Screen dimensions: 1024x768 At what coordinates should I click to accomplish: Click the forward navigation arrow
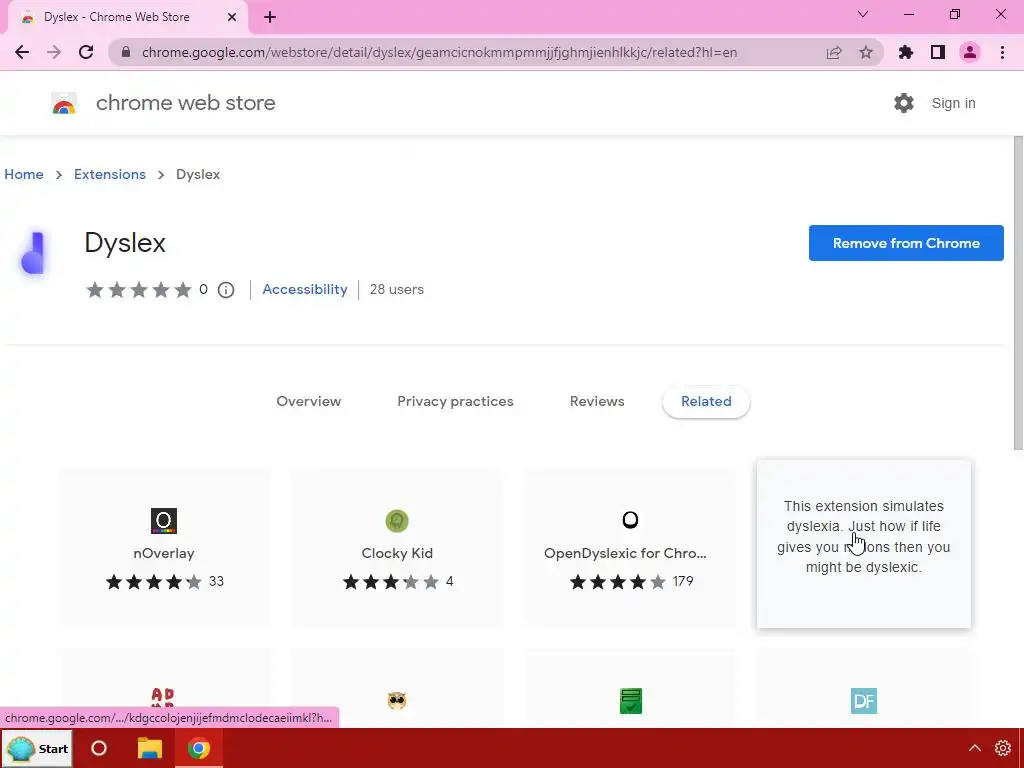[54, 52]
